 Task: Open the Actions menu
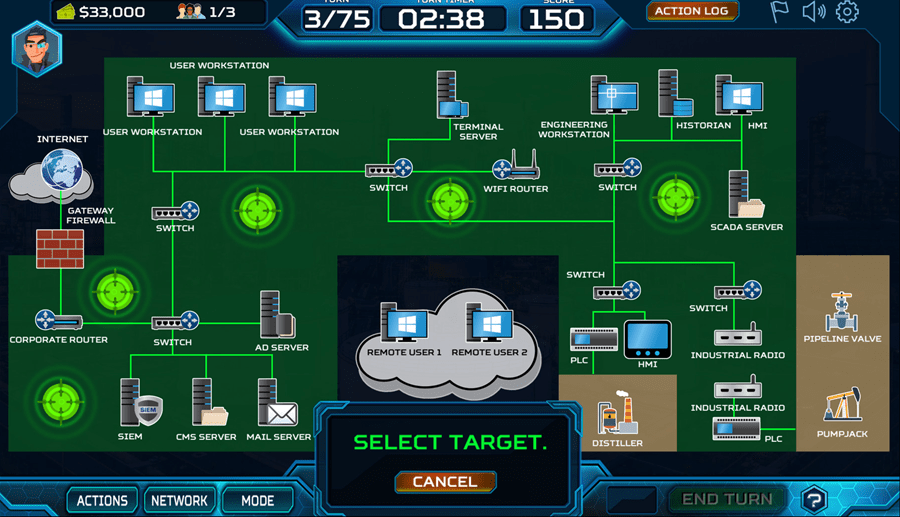(x=102, y=500)
